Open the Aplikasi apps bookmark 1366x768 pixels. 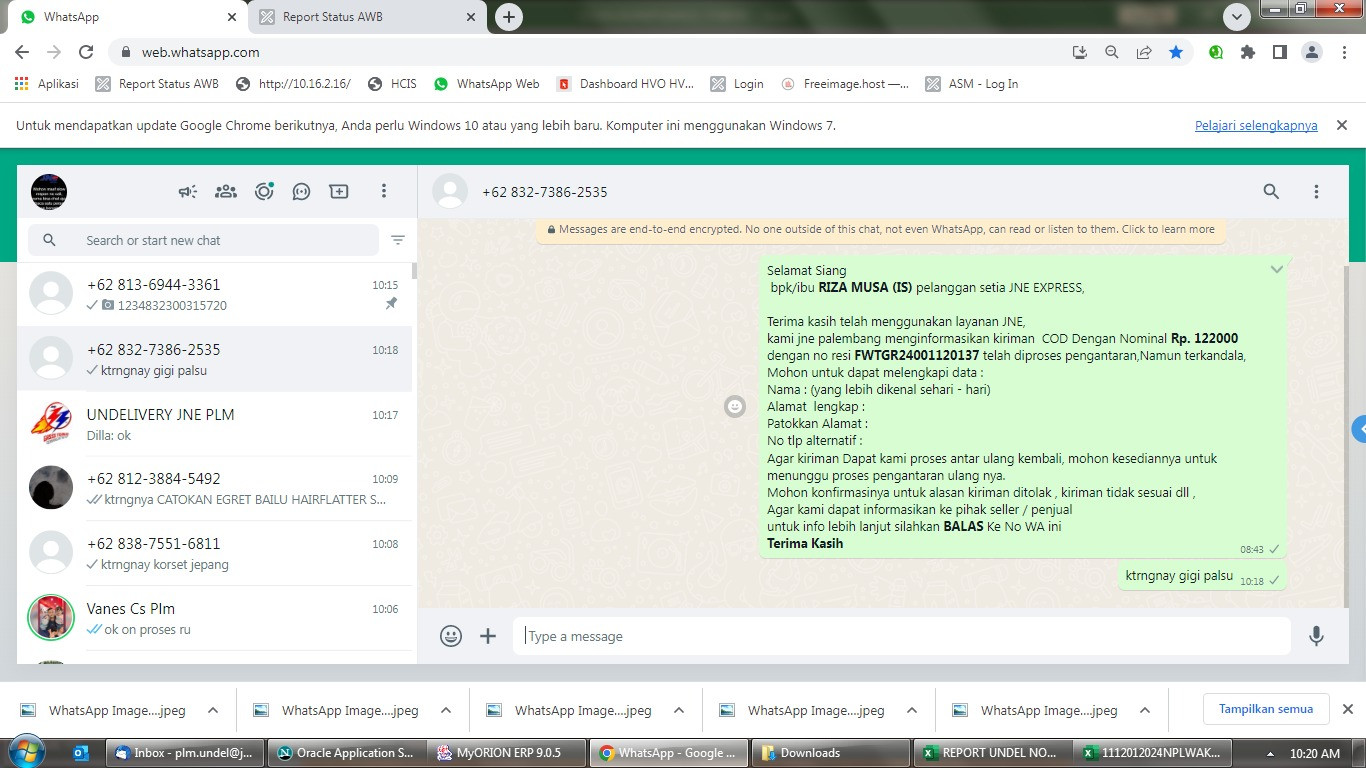47,84
